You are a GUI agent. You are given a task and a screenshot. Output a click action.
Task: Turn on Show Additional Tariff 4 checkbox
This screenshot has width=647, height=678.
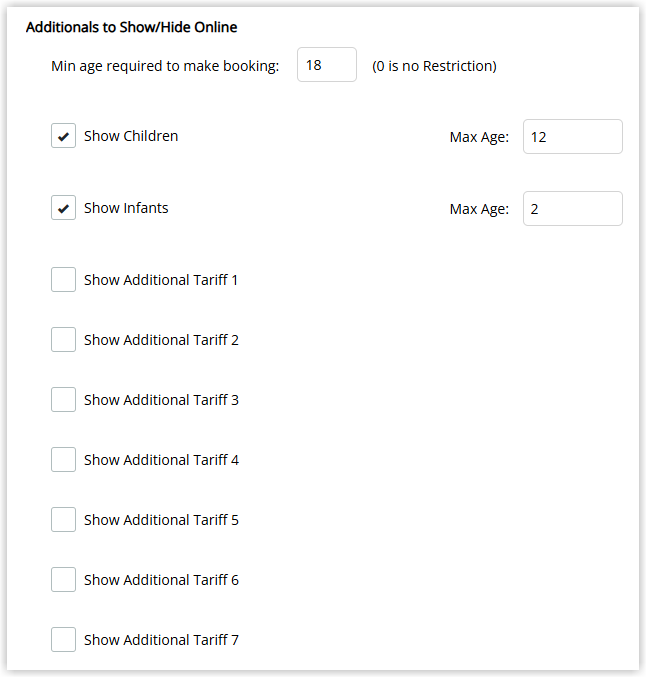point(64,460)
